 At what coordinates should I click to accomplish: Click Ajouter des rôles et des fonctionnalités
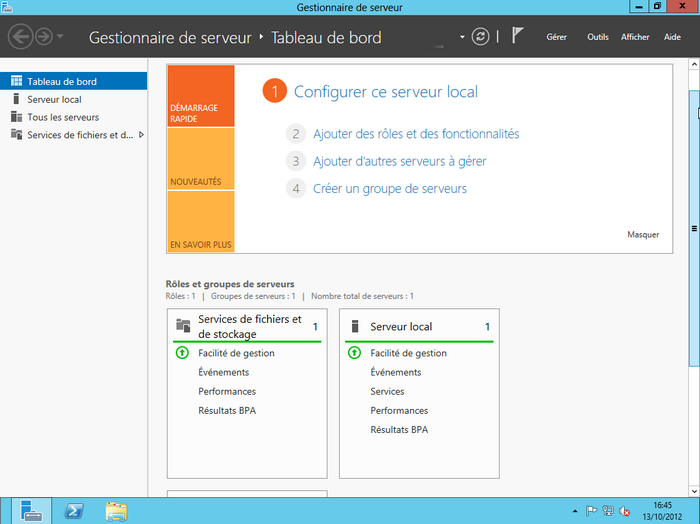coord(416,134)
